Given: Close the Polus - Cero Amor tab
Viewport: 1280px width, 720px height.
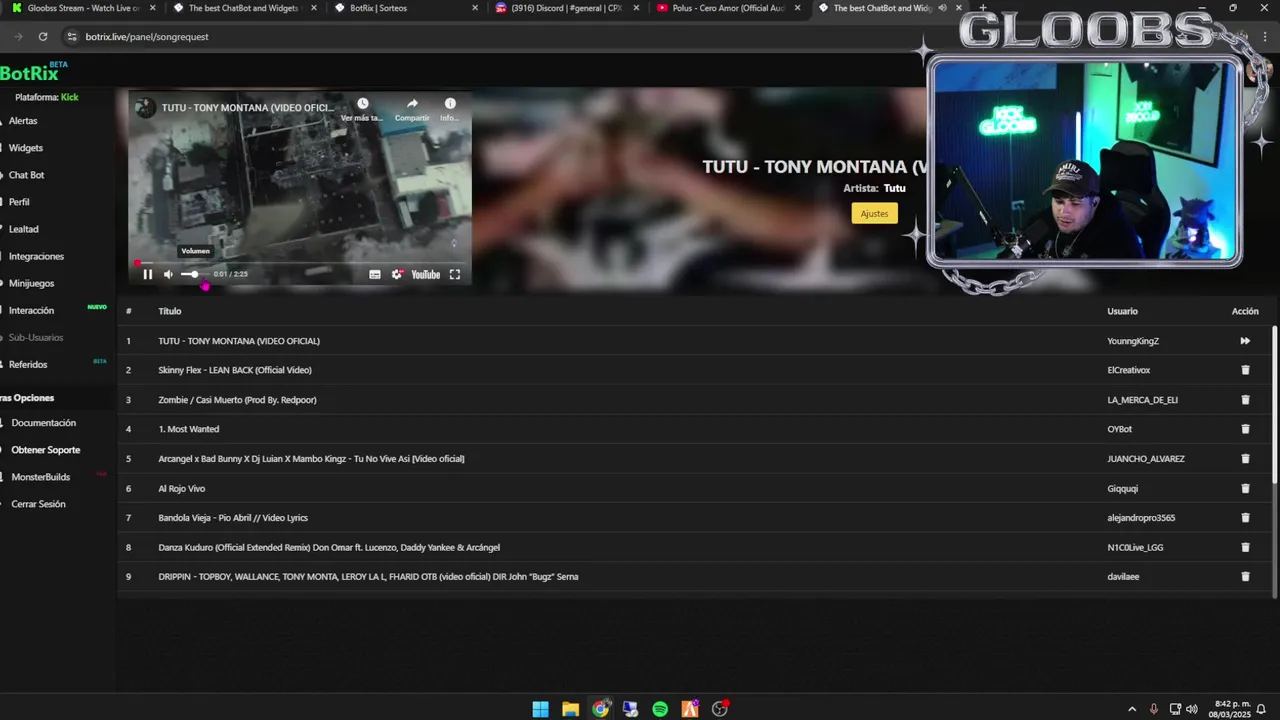Looking at the screenshot, I should pos(797,8).
